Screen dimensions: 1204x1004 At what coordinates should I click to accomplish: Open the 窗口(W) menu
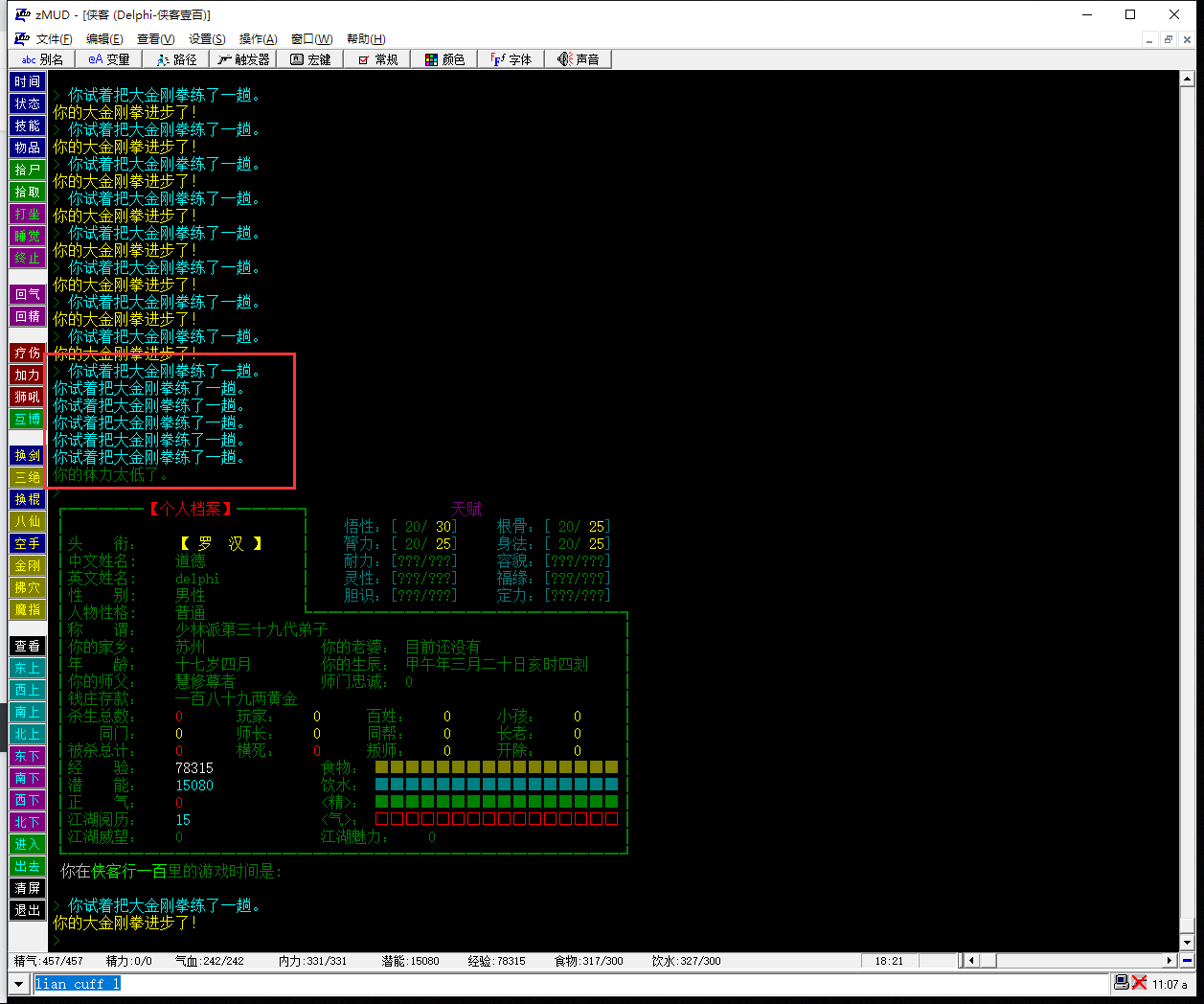coord(311,39)
